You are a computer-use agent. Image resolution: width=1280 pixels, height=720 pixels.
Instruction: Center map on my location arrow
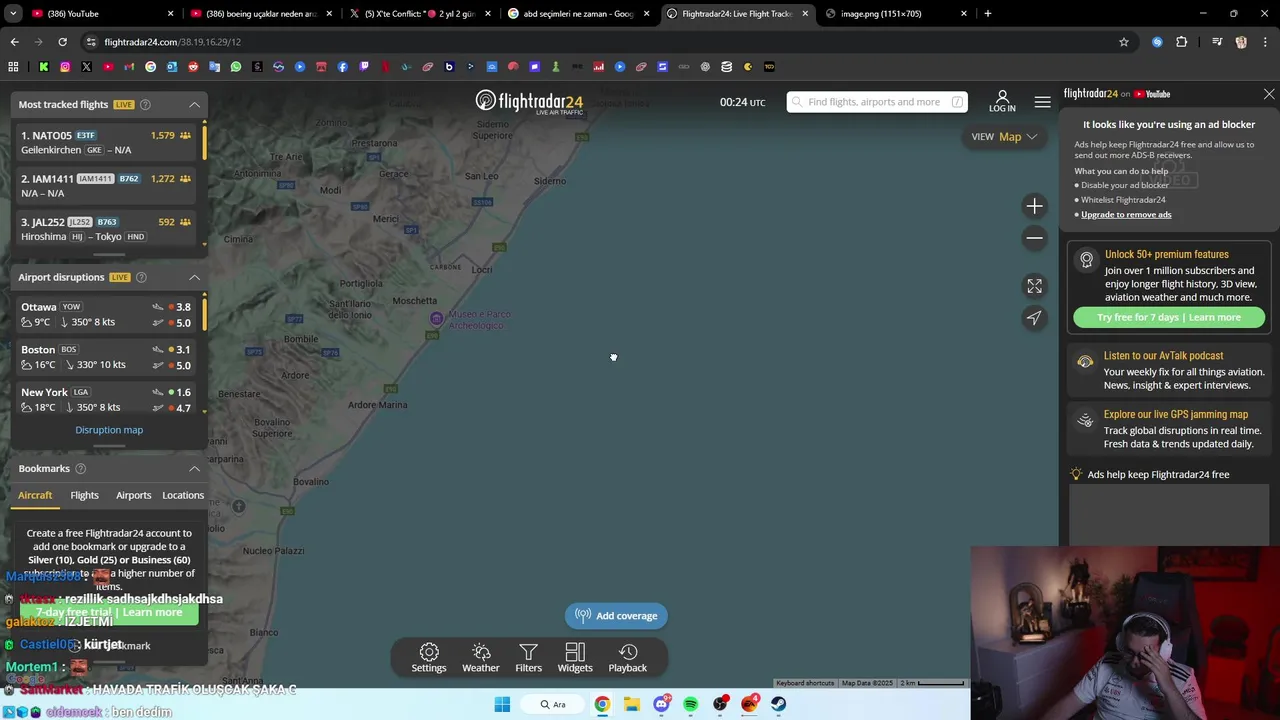pyautogui.click(x=1034, y=318)
